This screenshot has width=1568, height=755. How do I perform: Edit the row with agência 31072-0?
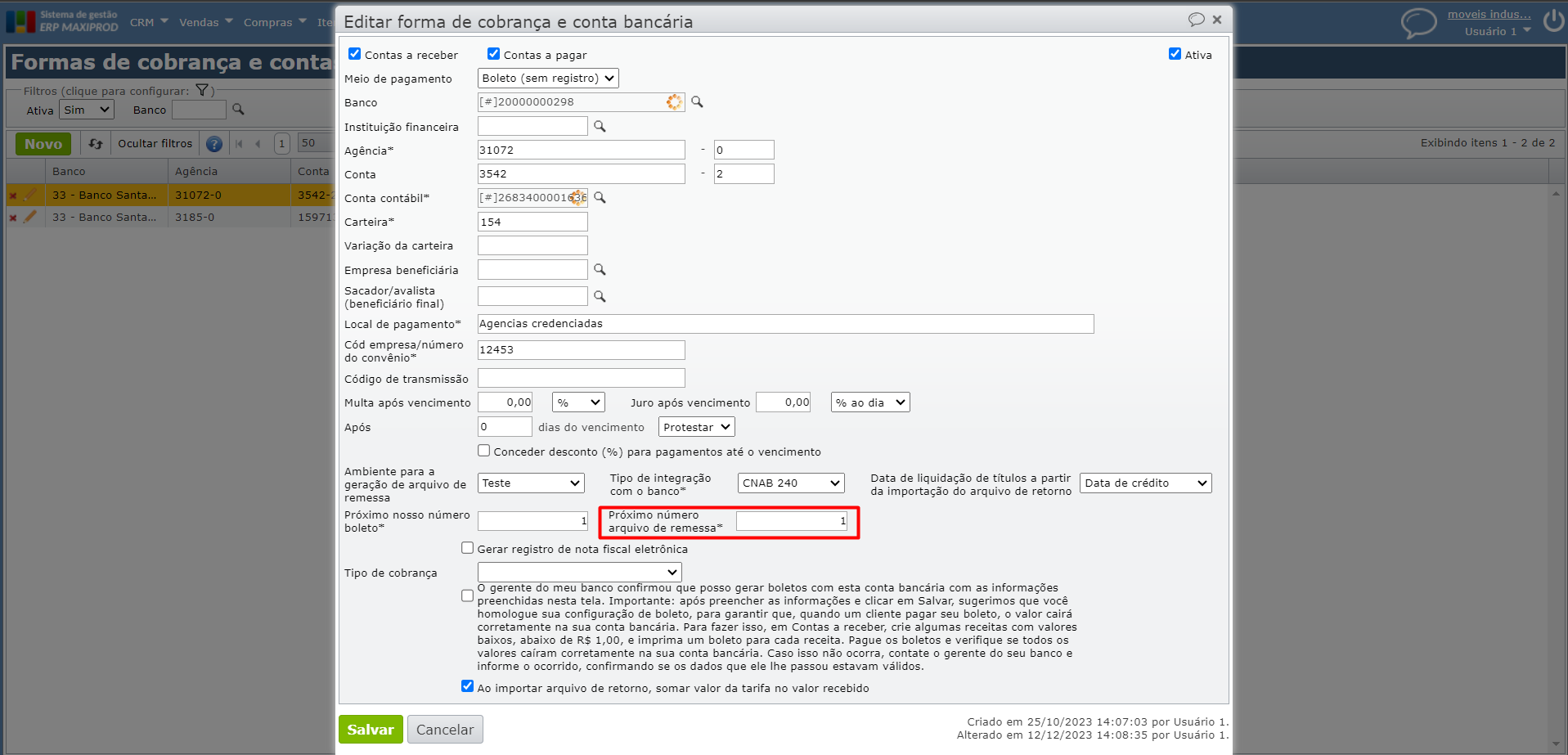(x=30, y=195)
